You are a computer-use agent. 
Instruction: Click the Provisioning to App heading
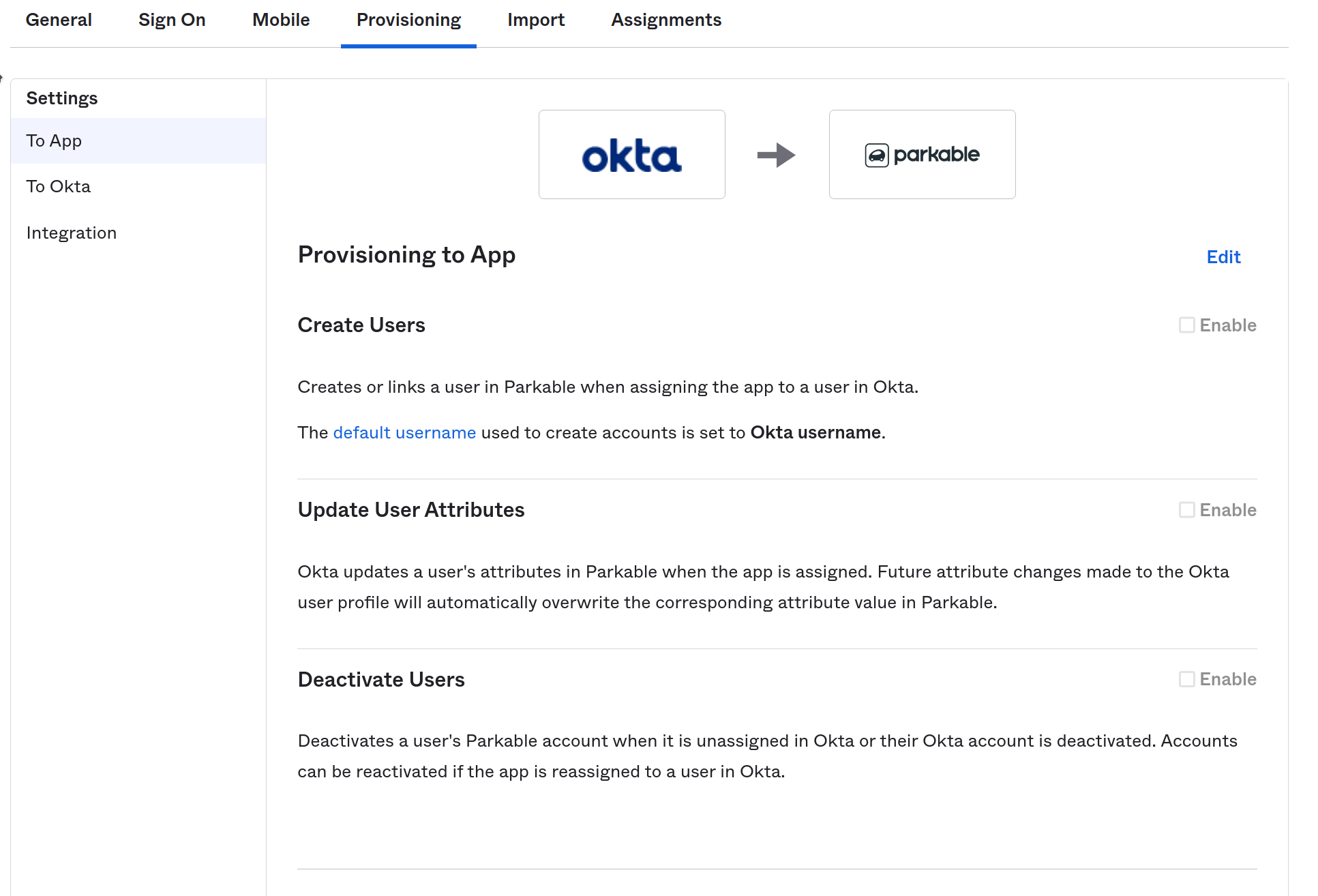point(406,255)
